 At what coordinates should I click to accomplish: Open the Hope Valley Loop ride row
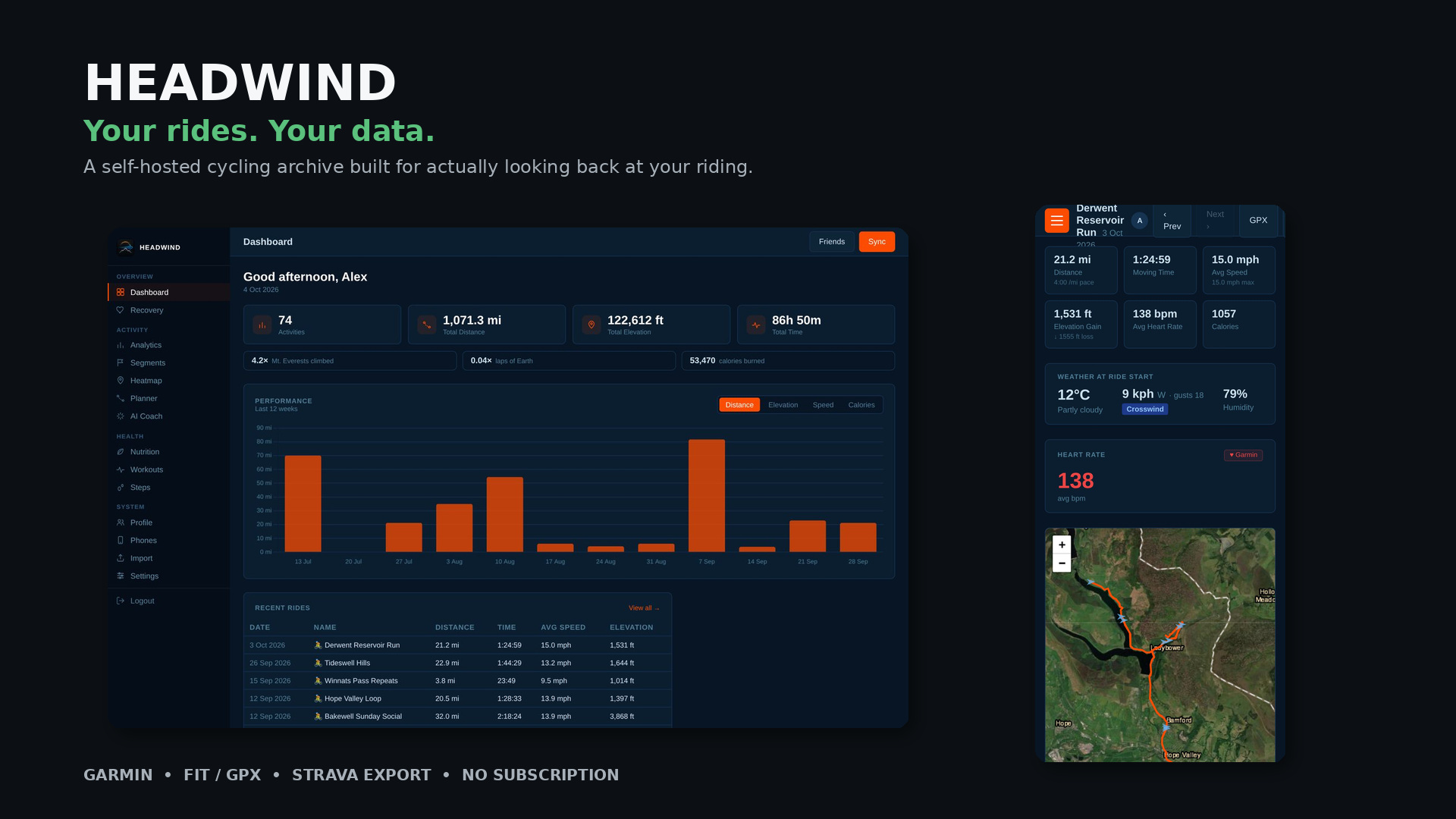click(457, 698)
